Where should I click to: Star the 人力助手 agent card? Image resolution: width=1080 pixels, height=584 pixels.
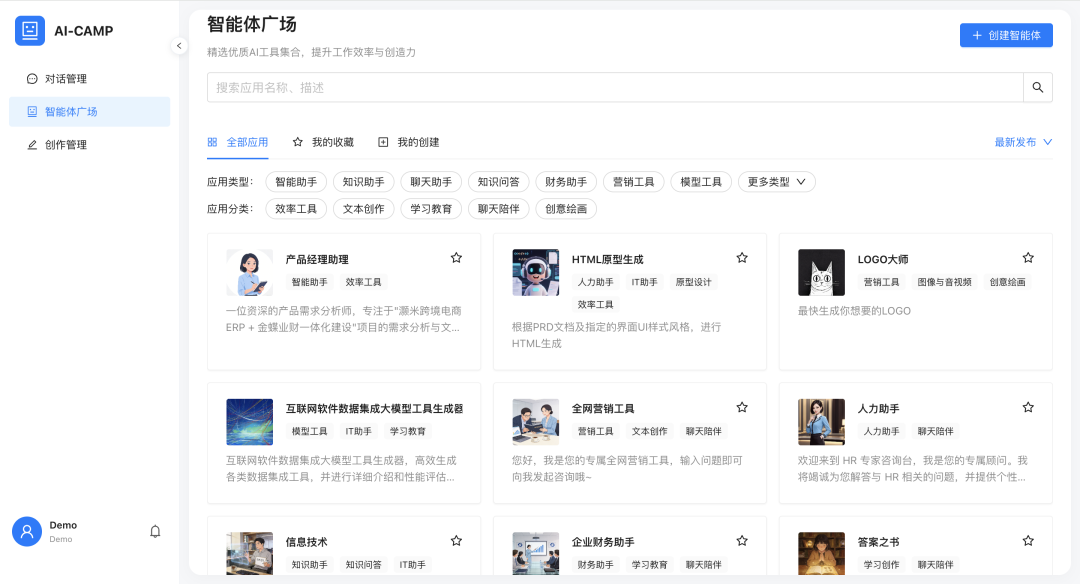click(x=1028, y=408)
